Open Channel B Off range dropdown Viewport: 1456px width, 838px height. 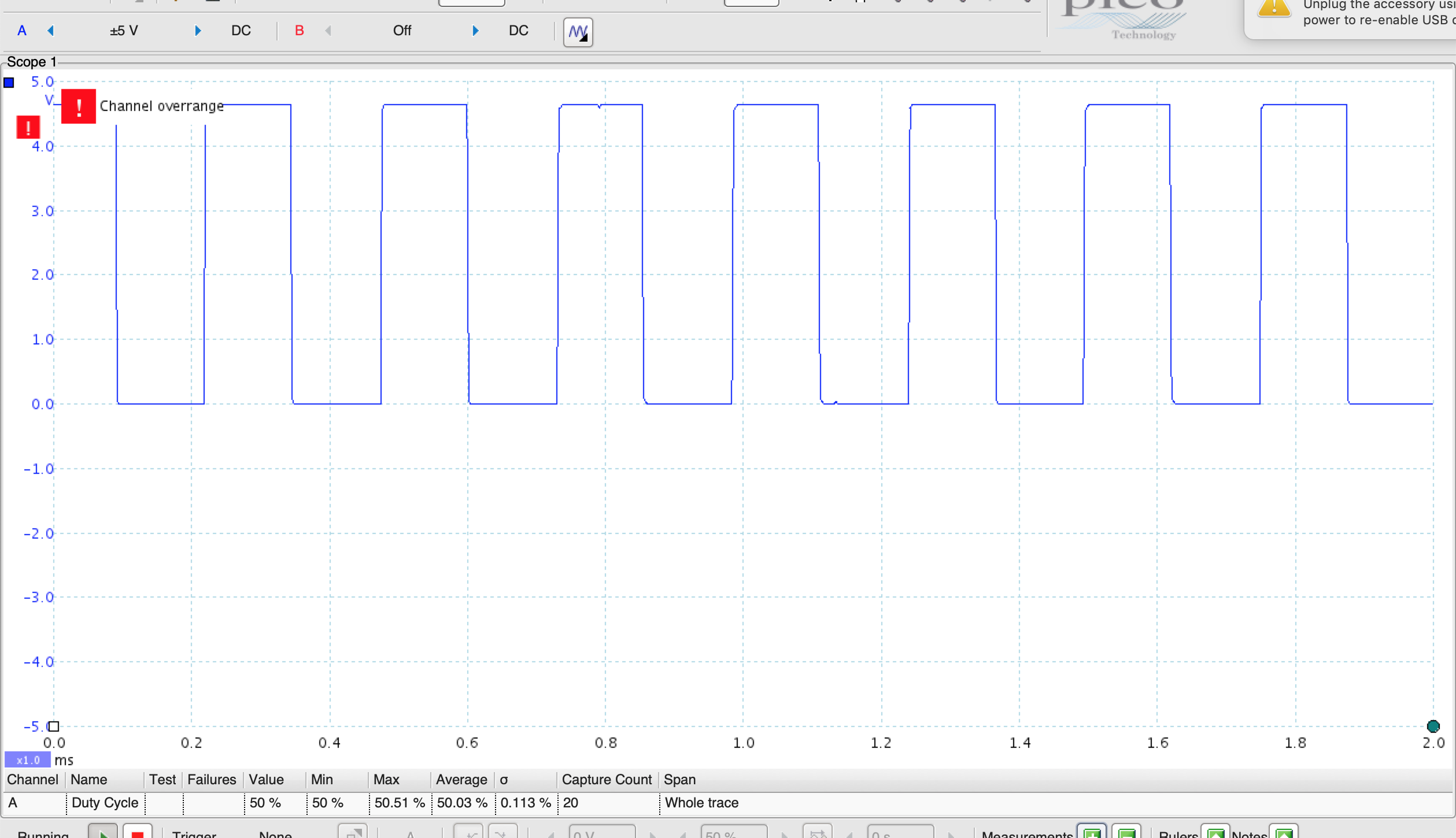tap(402, 31)
